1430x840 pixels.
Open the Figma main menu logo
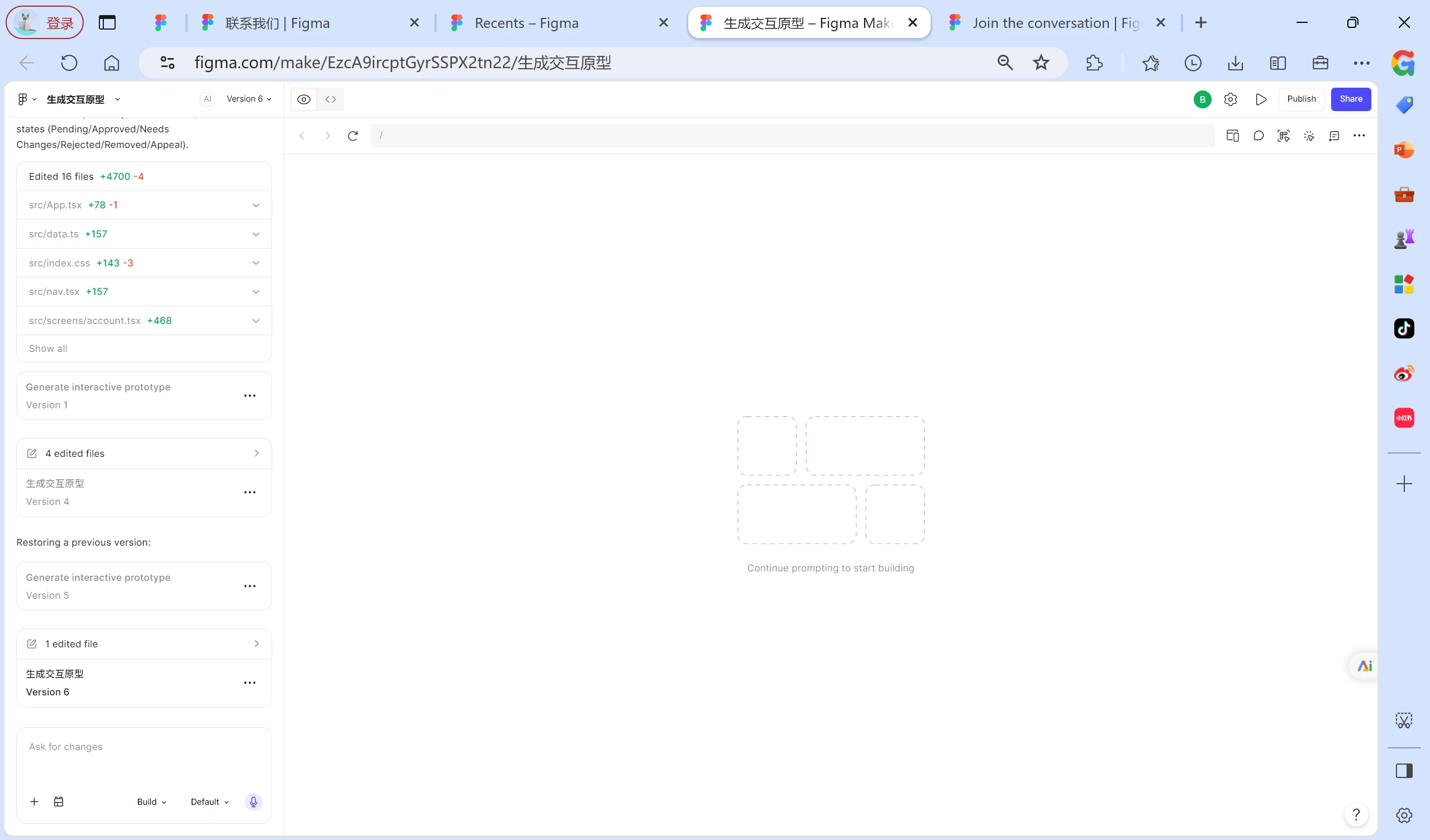click(x=27, y=99)
